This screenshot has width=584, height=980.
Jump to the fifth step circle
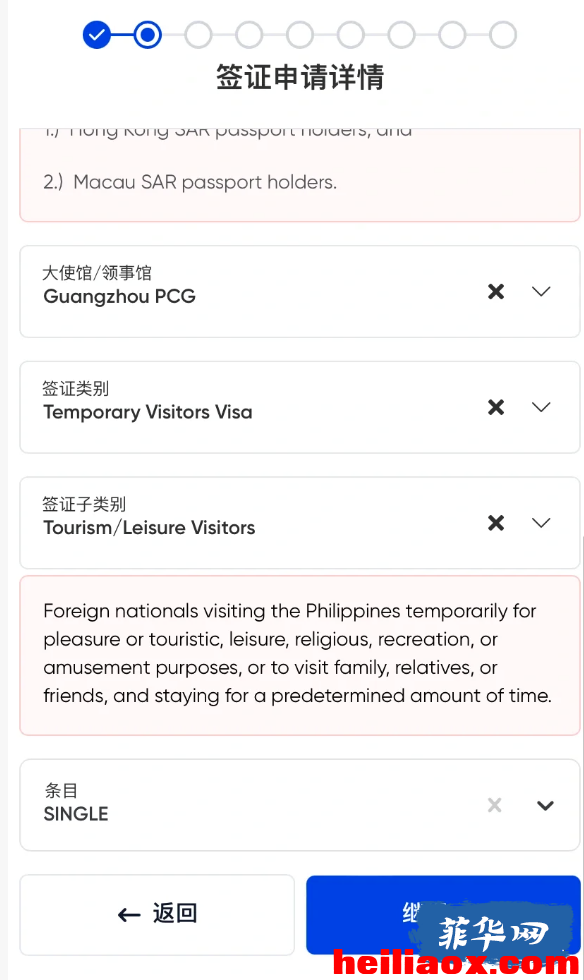pyautogui.click(x=300, y=35)
